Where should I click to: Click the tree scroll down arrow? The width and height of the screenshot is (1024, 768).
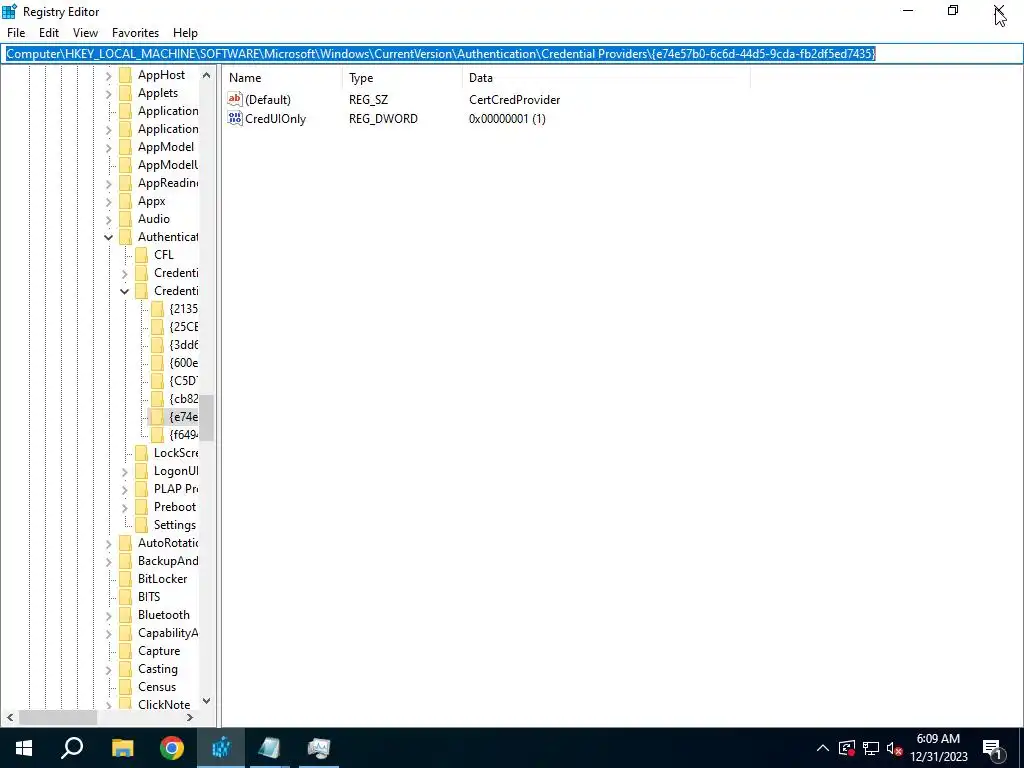click(x=206, y=701)
